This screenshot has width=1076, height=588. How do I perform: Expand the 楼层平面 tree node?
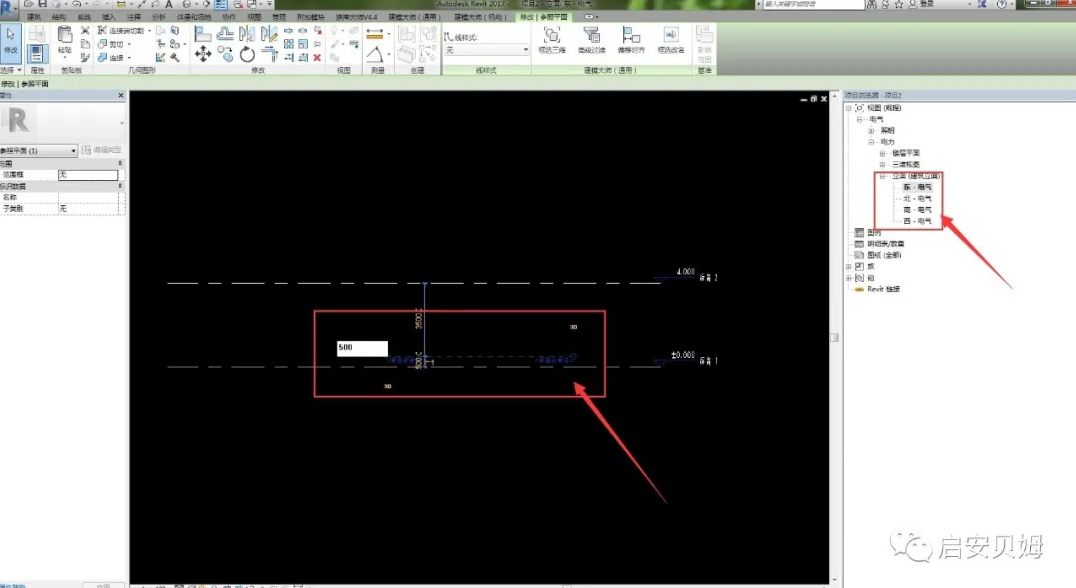pos(882,154)
